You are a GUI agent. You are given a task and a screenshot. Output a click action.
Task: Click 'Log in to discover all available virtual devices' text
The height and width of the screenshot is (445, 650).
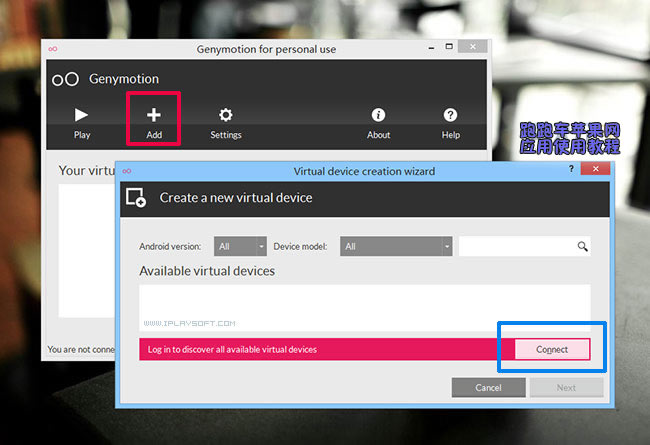pyautogui.click(x=232, y=350)
